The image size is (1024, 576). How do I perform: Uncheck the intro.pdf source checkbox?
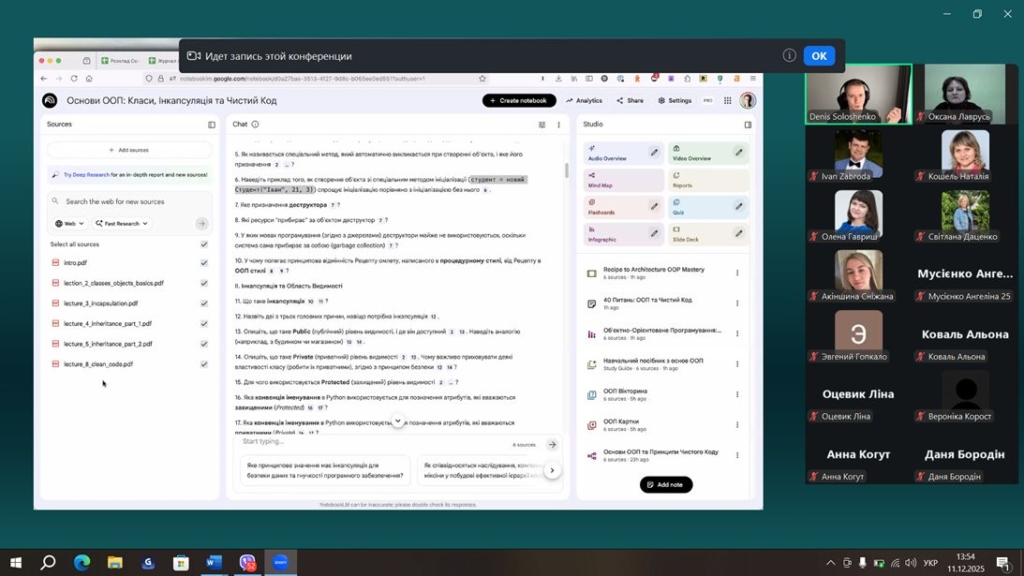pos(204,263)
